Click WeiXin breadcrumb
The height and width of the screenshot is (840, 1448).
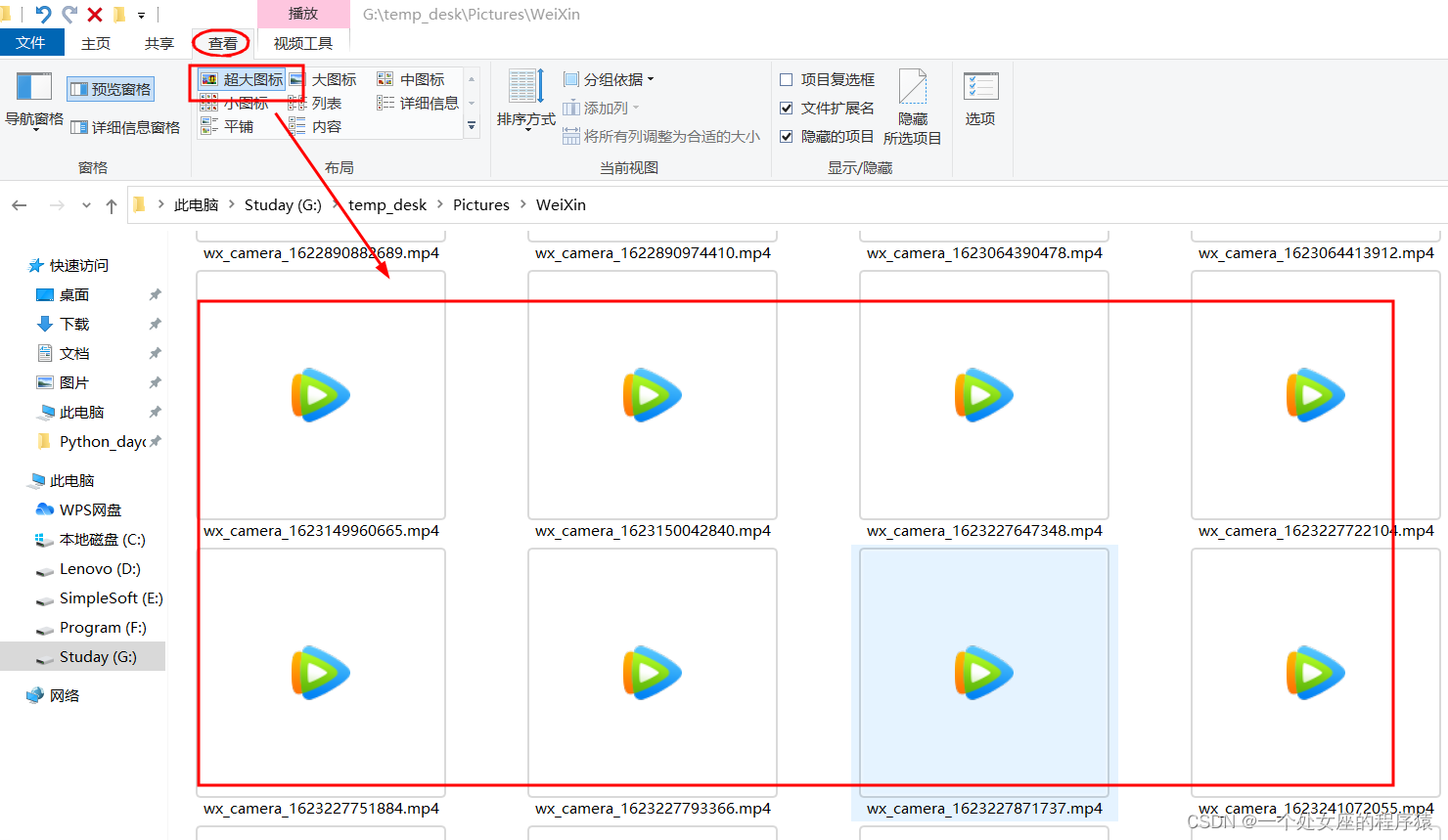561,204
